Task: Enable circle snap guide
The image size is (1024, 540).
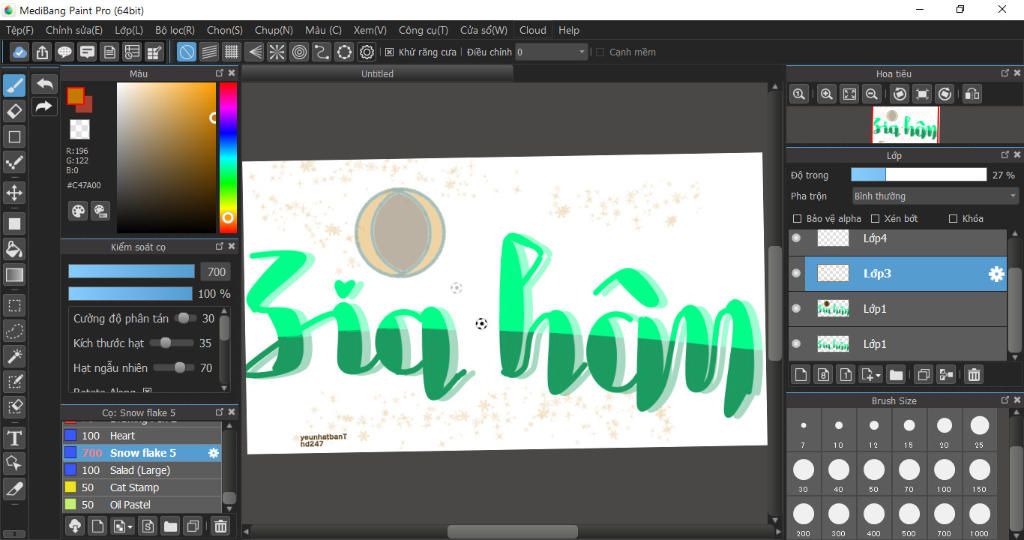Action: [299, 52]
